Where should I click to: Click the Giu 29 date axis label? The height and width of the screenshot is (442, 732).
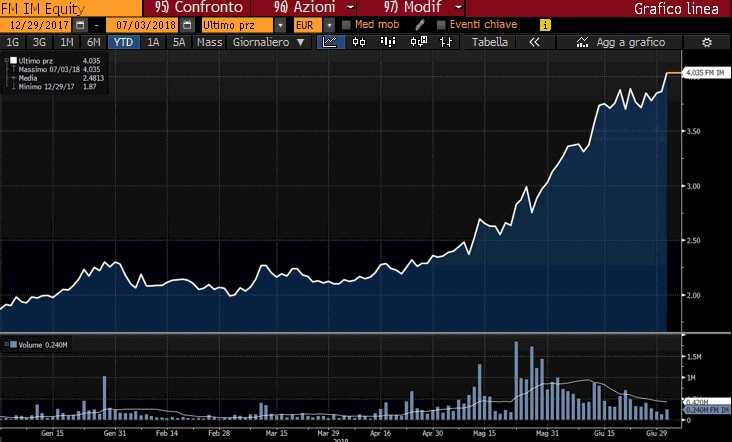[657, 433]
